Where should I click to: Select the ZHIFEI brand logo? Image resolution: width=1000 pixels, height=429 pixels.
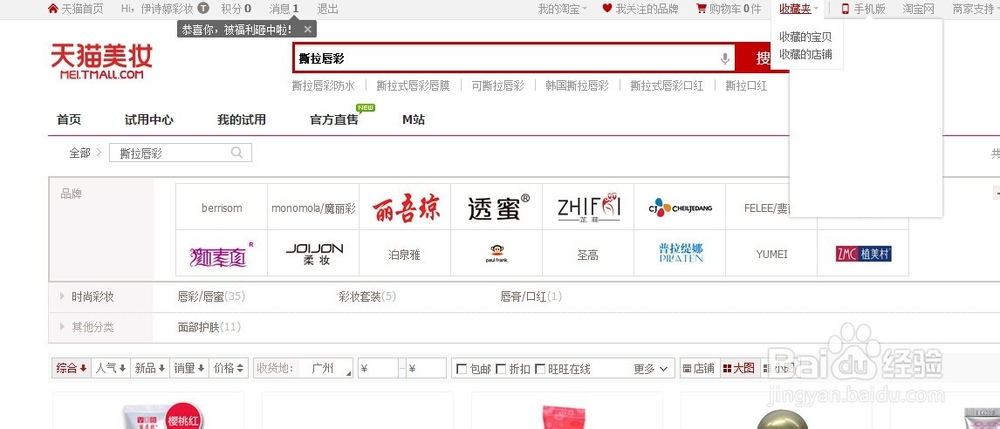point(589,207)
